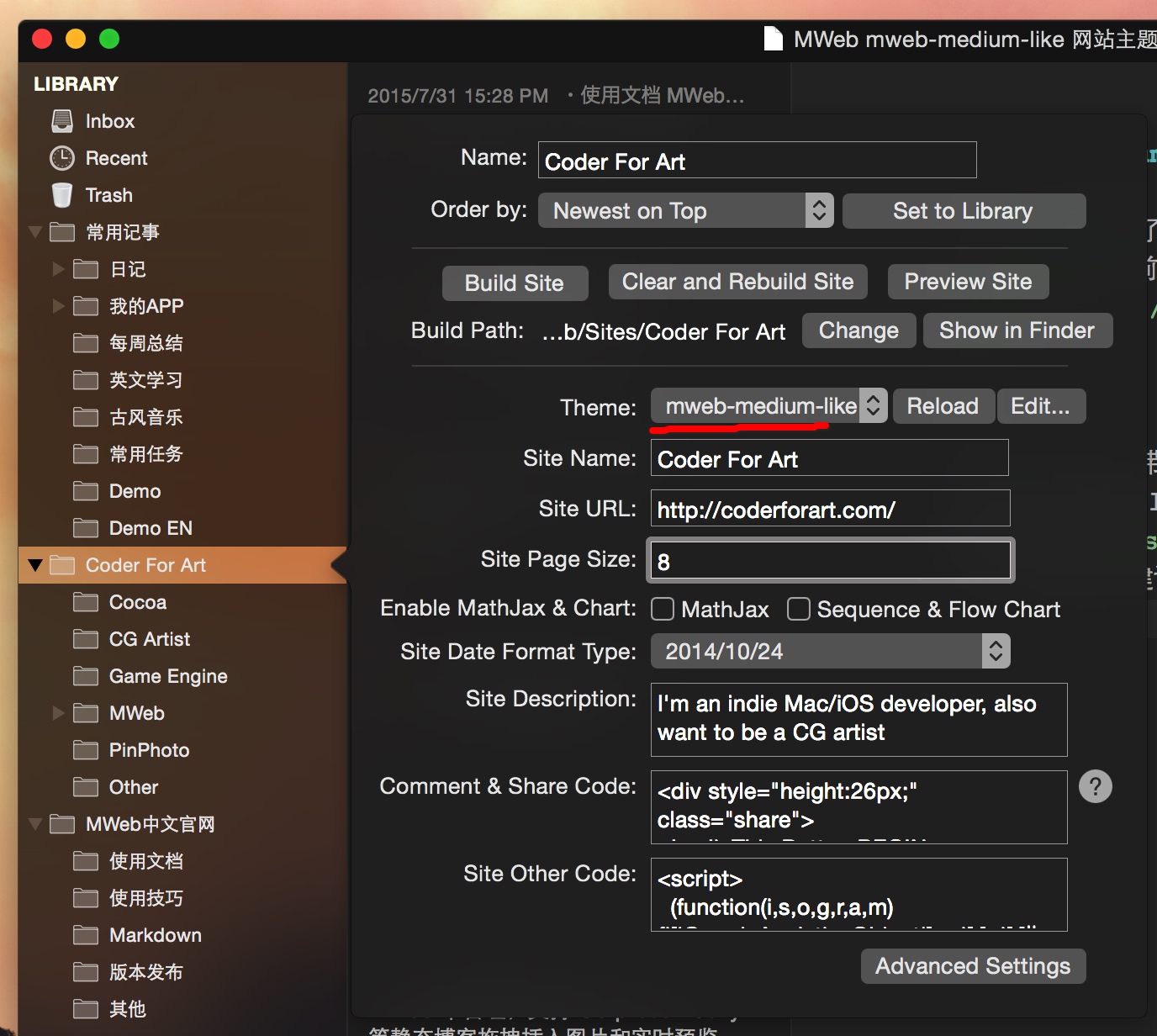
Task: Click the Demo EN folder icon
Action: point(86,528)
